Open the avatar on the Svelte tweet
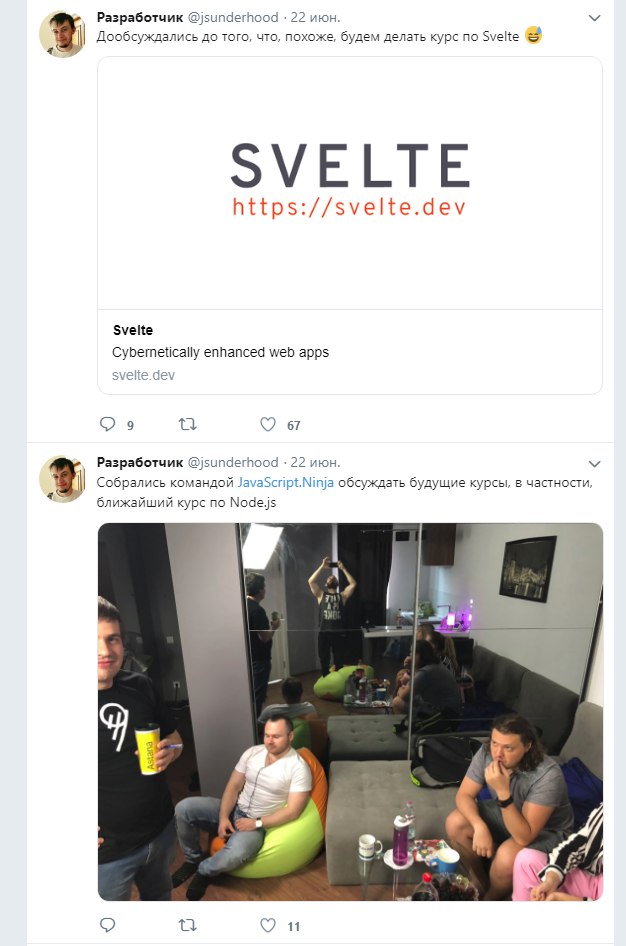 point(62,34)
